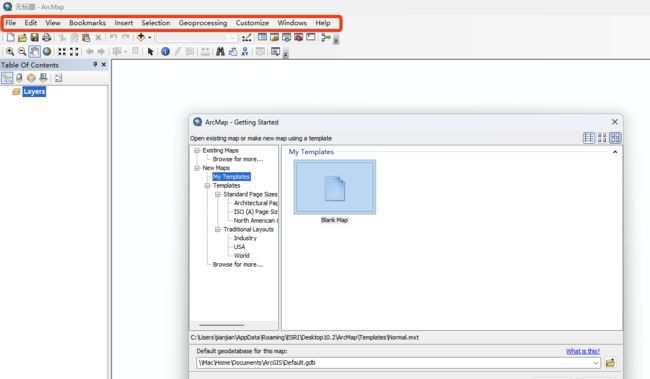Screen dimensions: 650x379
Task: Click the New map document icon
Action: (10, 37)
